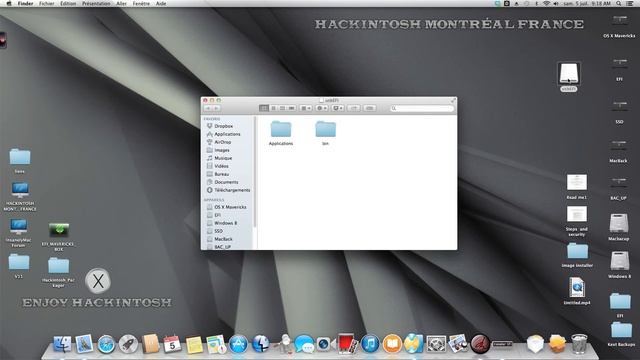Select MacBack volume in Finder sidebar
This screenshot has height=360, width=640.
pyautogui.click(x=223, y=239)
